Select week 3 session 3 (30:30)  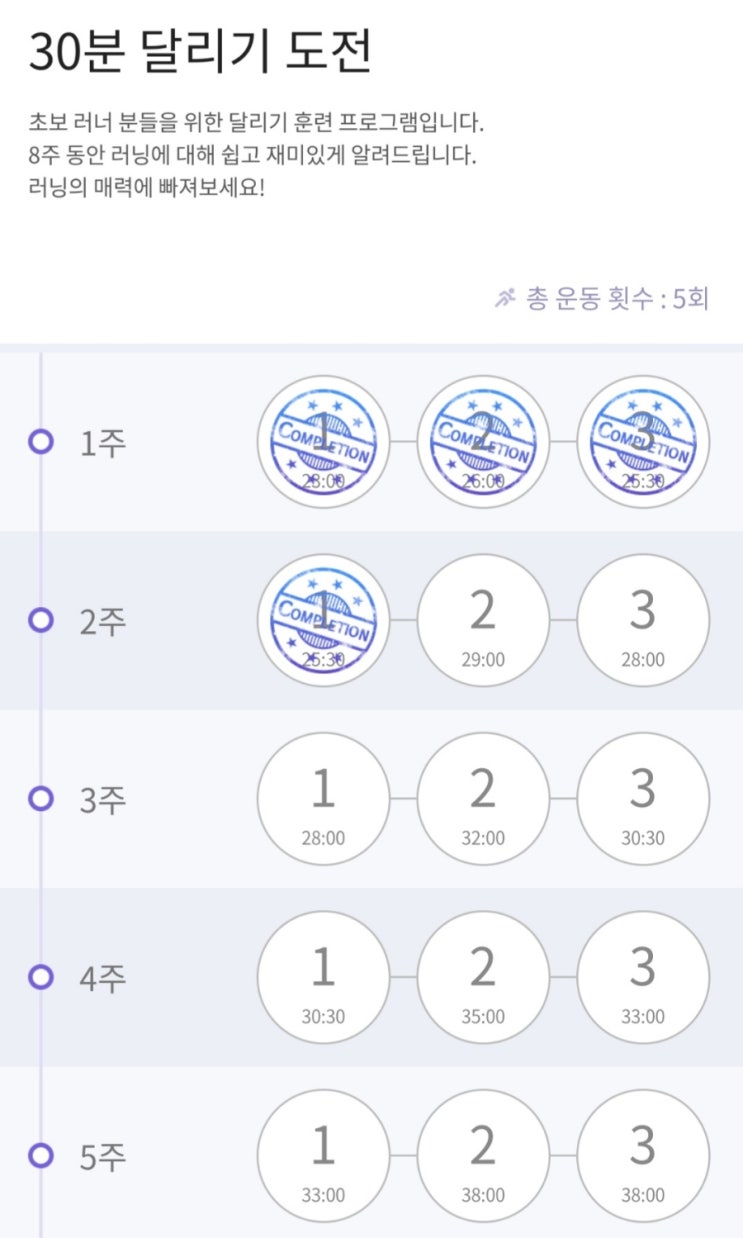pyautogui.click(x=643, y=798)
